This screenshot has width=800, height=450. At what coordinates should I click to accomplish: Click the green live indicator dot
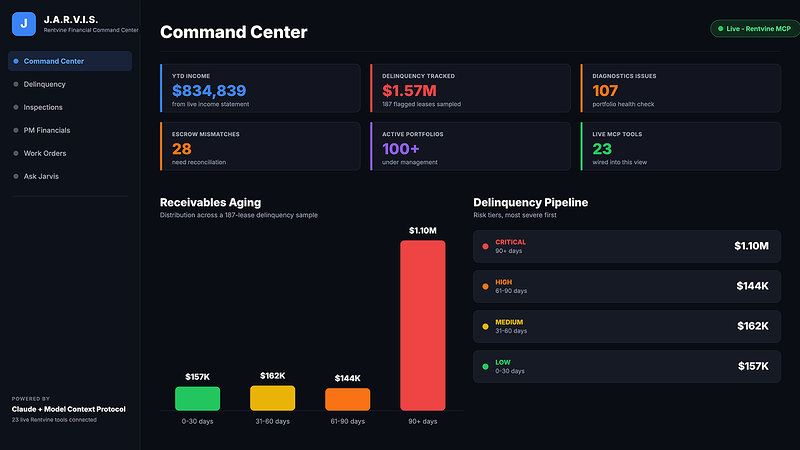click(x=720, y=29)
